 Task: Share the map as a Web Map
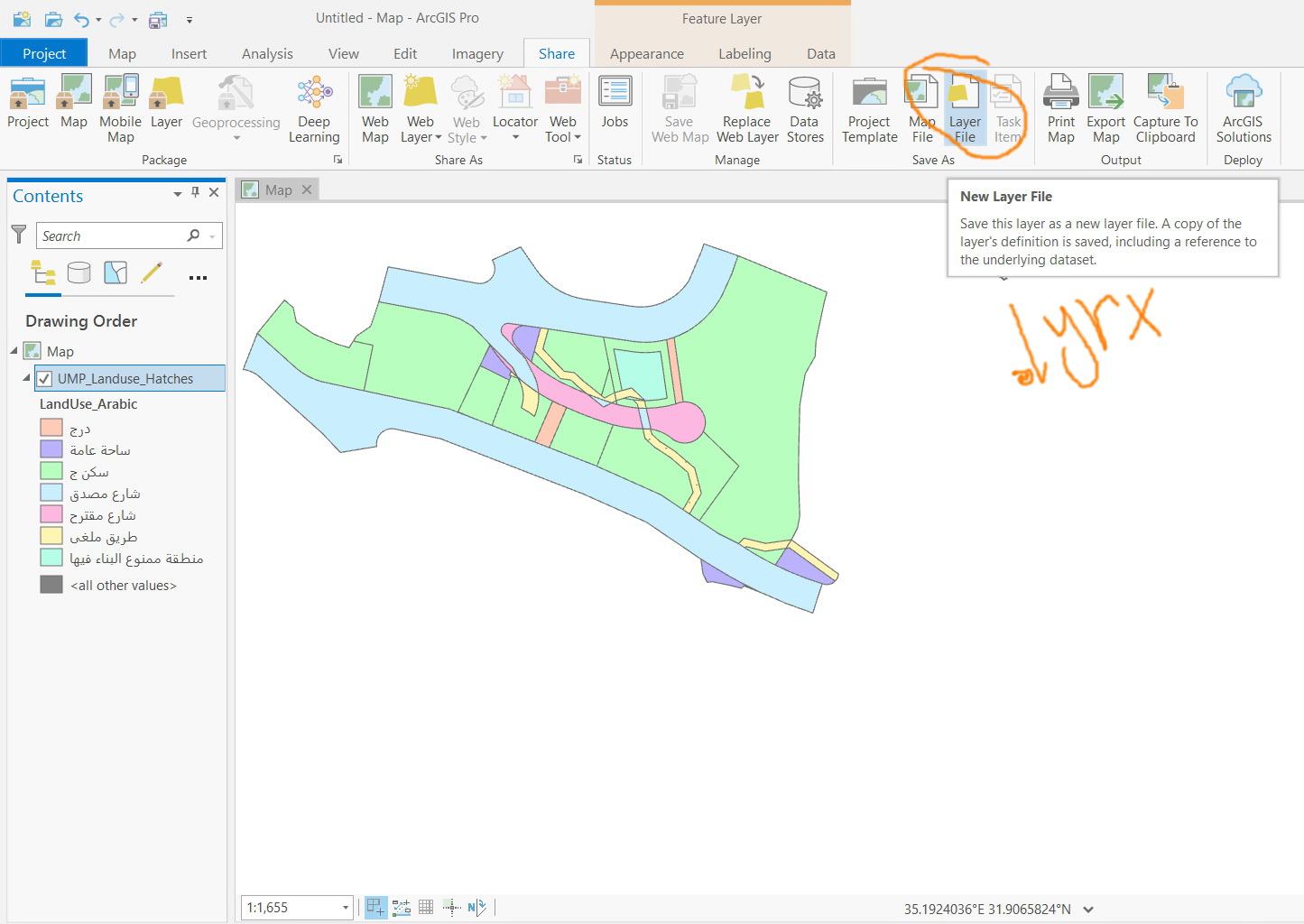click(375, 107)
